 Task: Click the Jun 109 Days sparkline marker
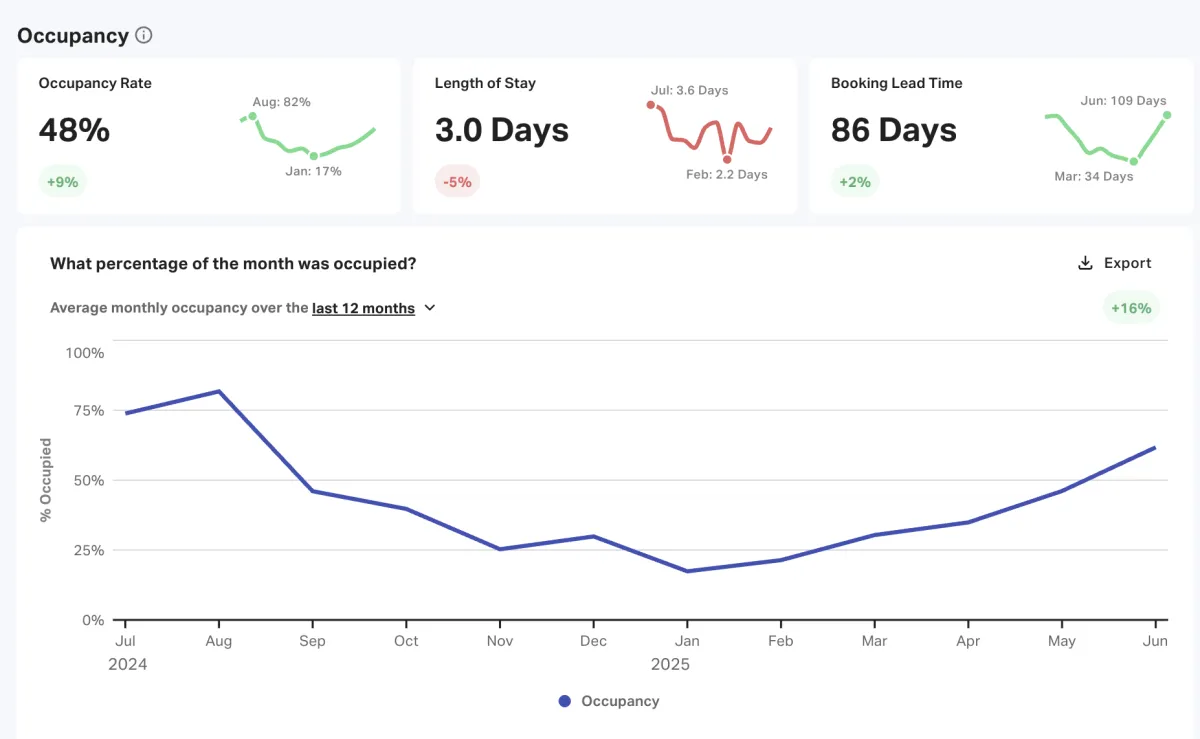click(x=1167, y=115)
